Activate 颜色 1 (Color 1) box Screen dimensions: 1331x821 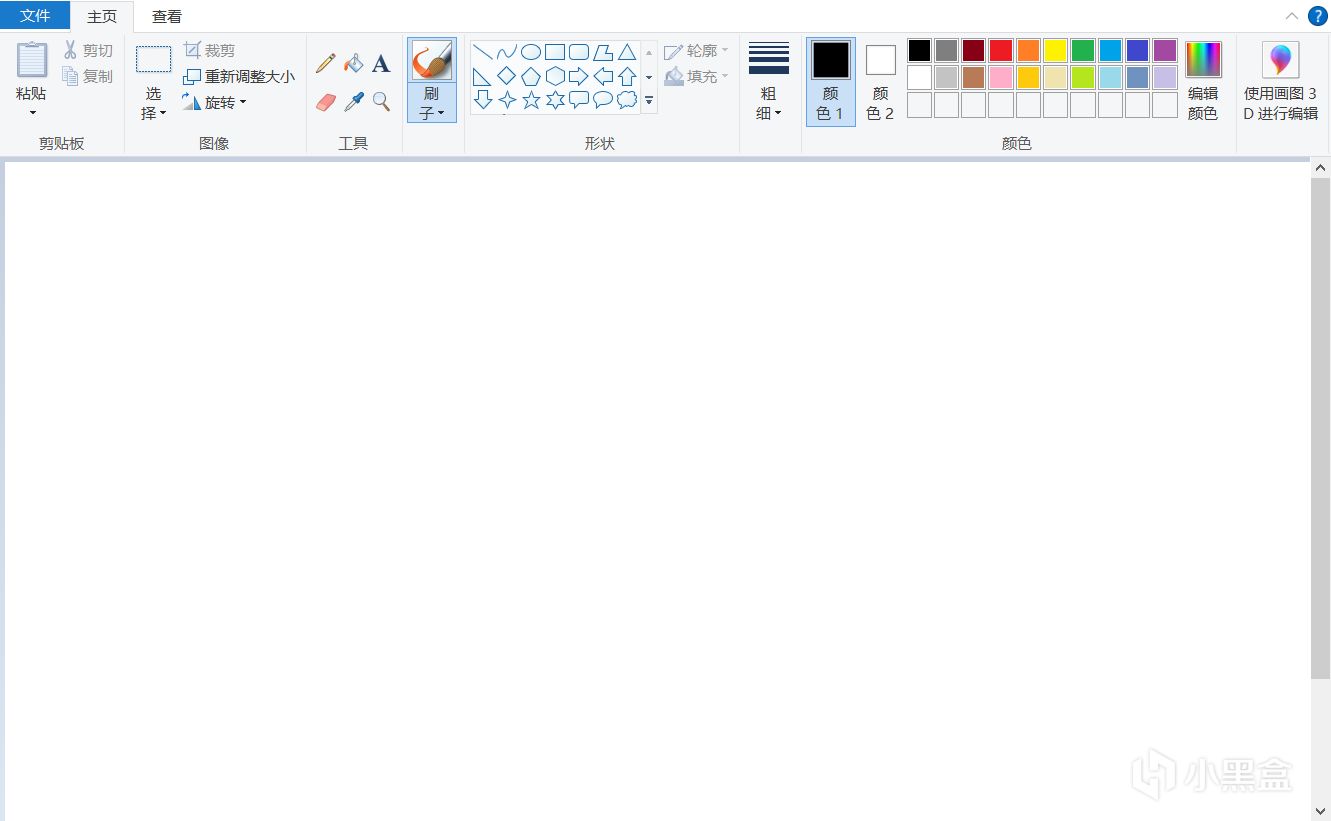(x=831, y=82)
